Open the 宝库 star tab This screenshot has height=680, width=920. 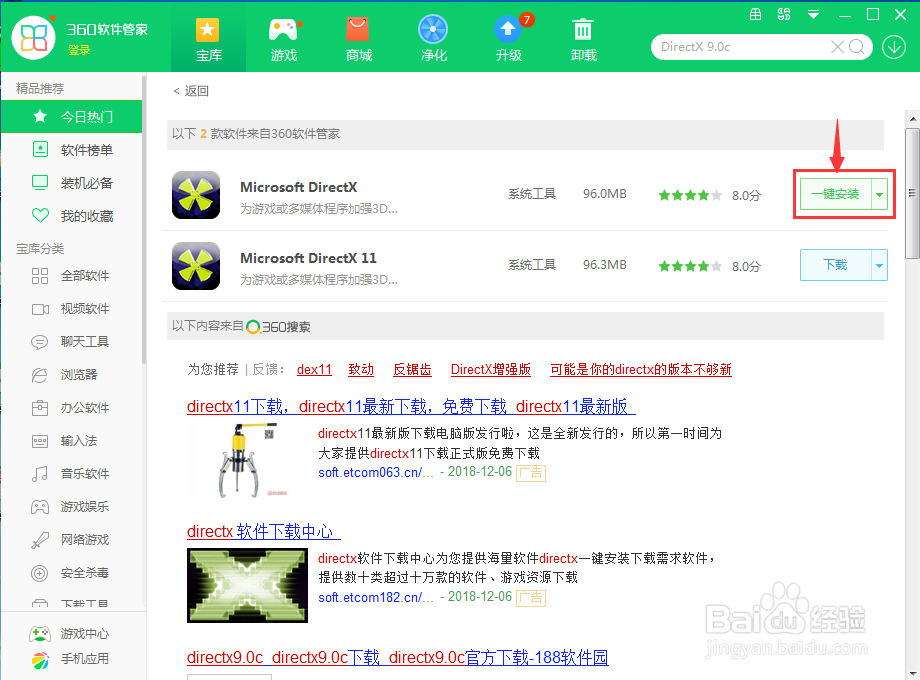tap(208, 40)
